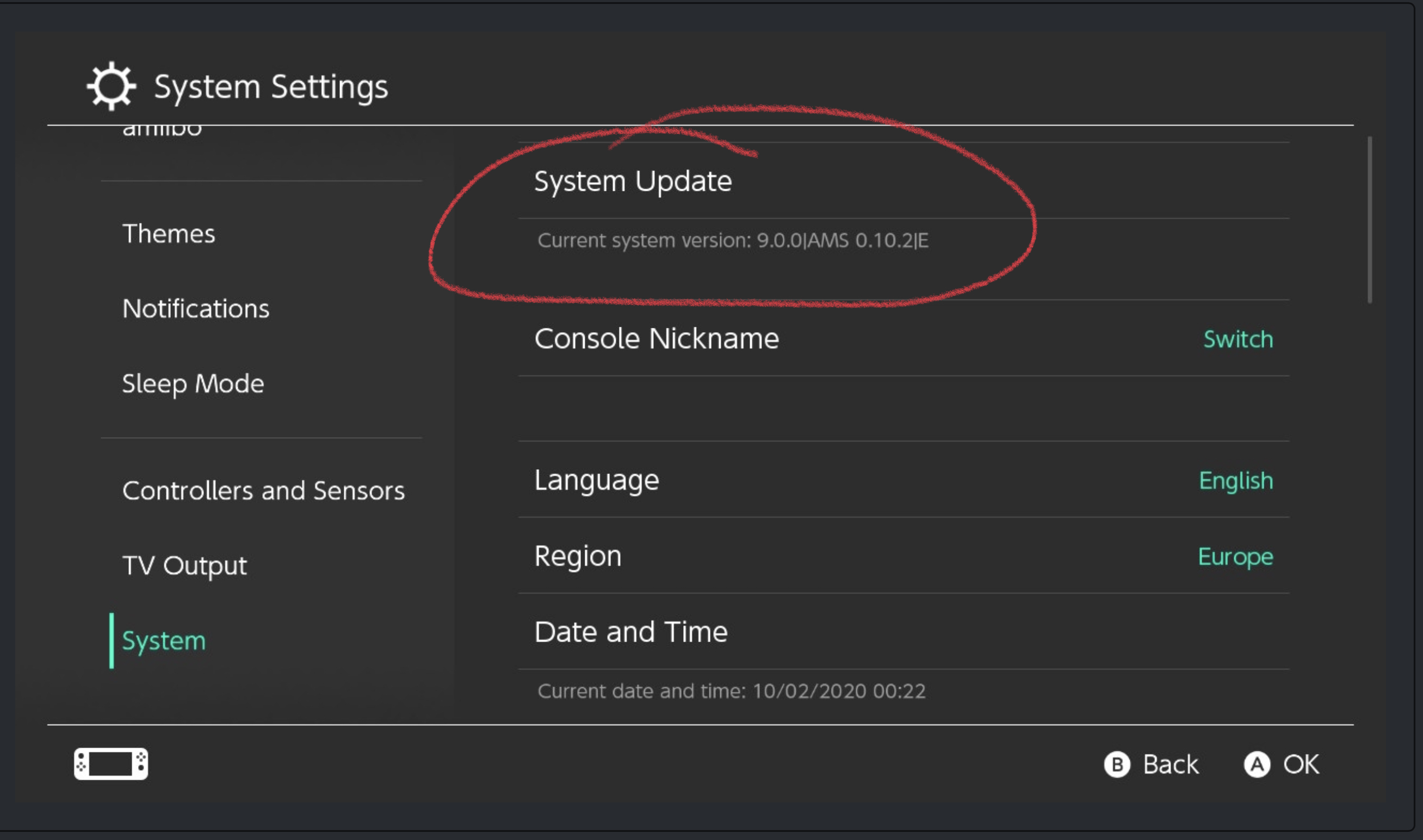Go to Controllers and Sensors

point(263,491)
